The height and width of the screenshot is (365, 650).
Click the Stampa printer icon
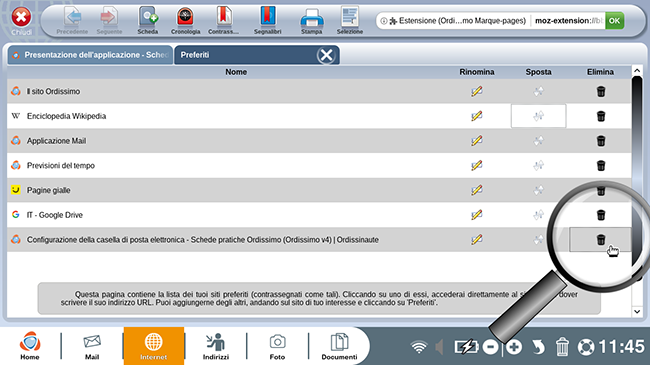pyautogui.click(x=311, y=20)
